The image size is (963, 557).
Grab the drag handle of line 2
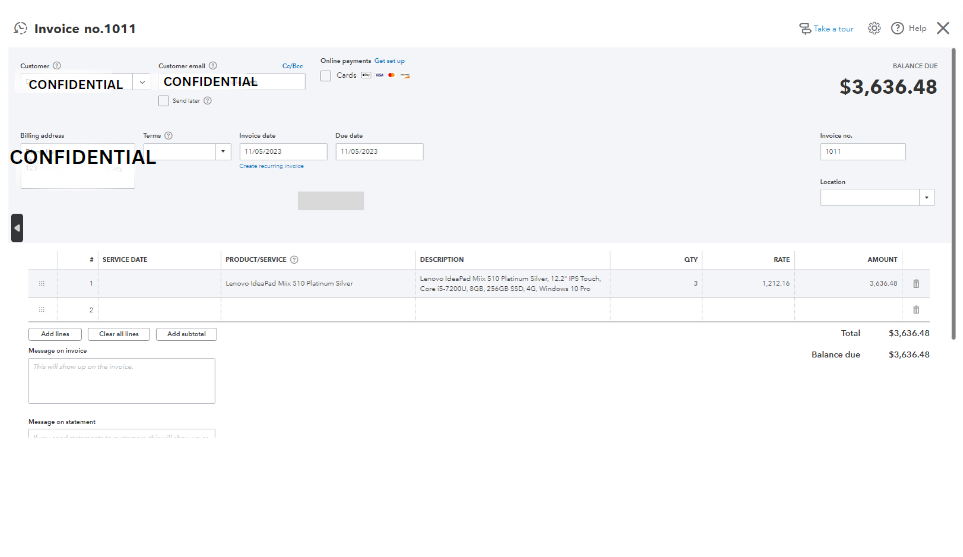pos(42,310)
